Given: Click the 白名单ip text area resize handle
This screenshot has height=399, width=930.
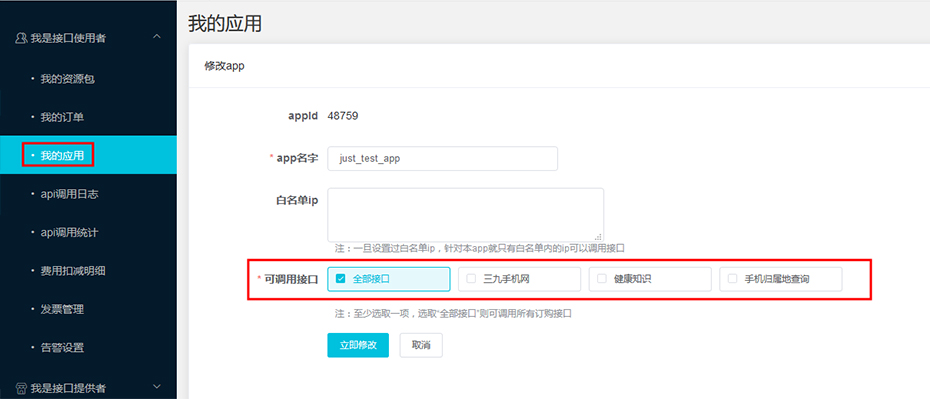Looking at the screenshot, I should click(598, 236).
